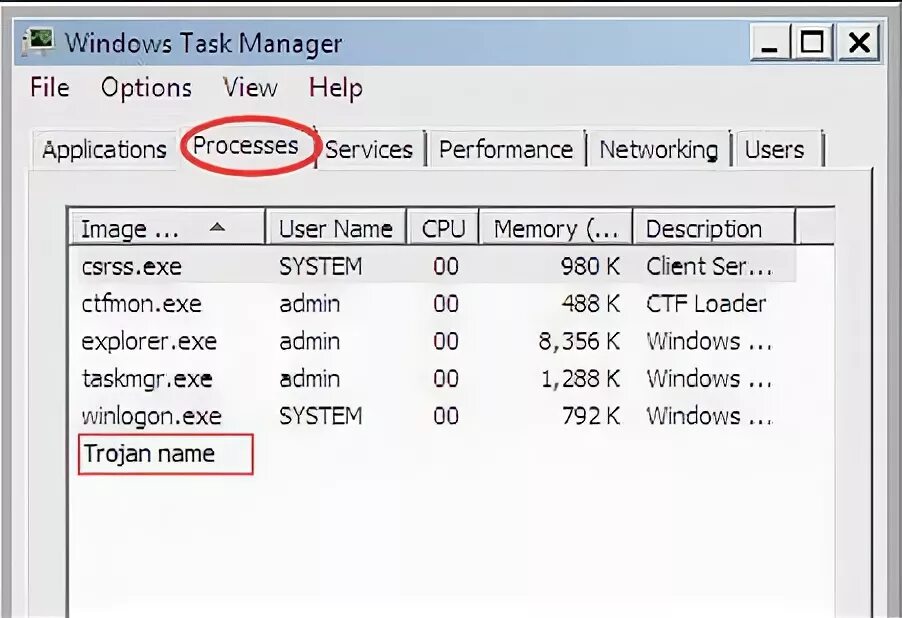
Task: Open the Performance tab
Action: 506,150
